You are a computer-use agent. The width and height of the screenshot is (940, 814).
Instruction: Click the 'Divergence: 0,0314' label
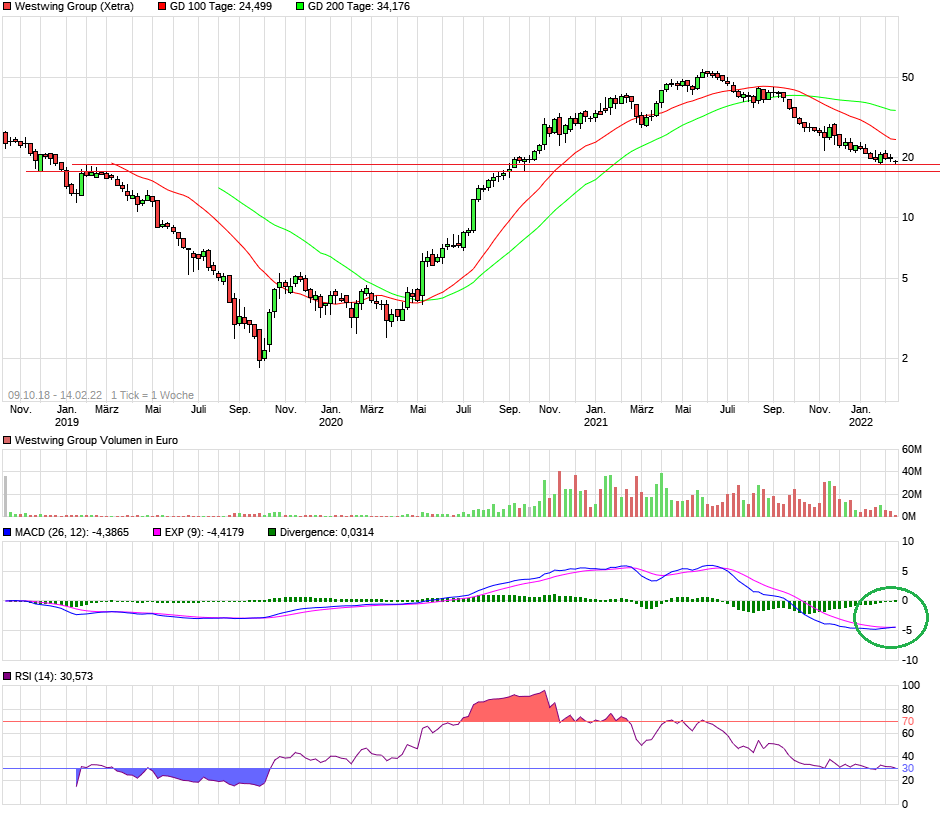point(327,532)
